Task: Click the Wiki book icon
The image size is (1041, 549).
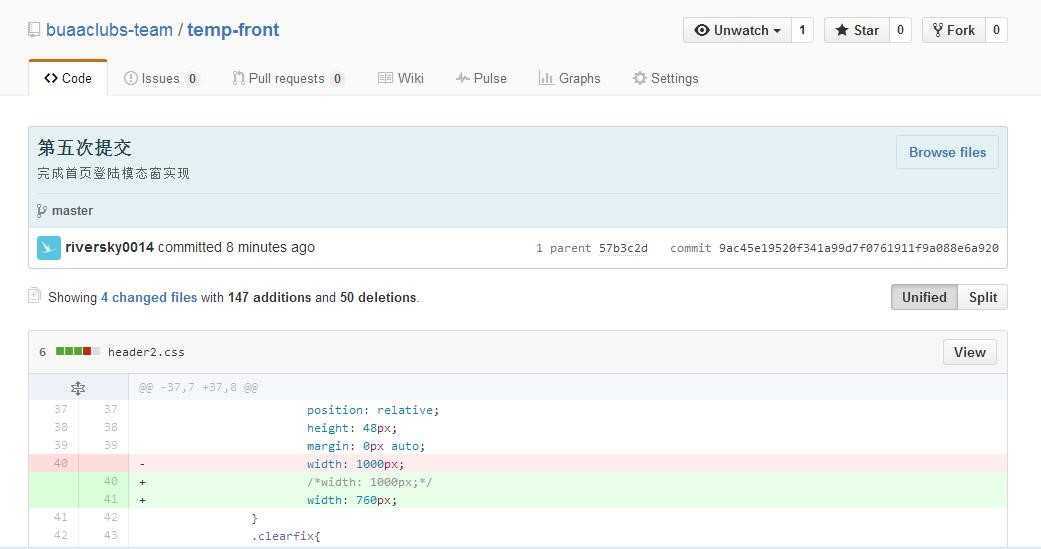Action: (x=385, y=78)
